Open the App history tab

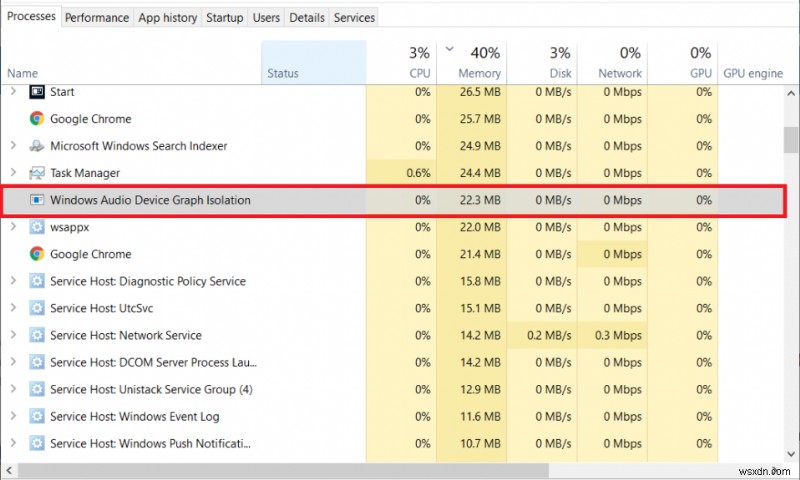tap(167, 18)
